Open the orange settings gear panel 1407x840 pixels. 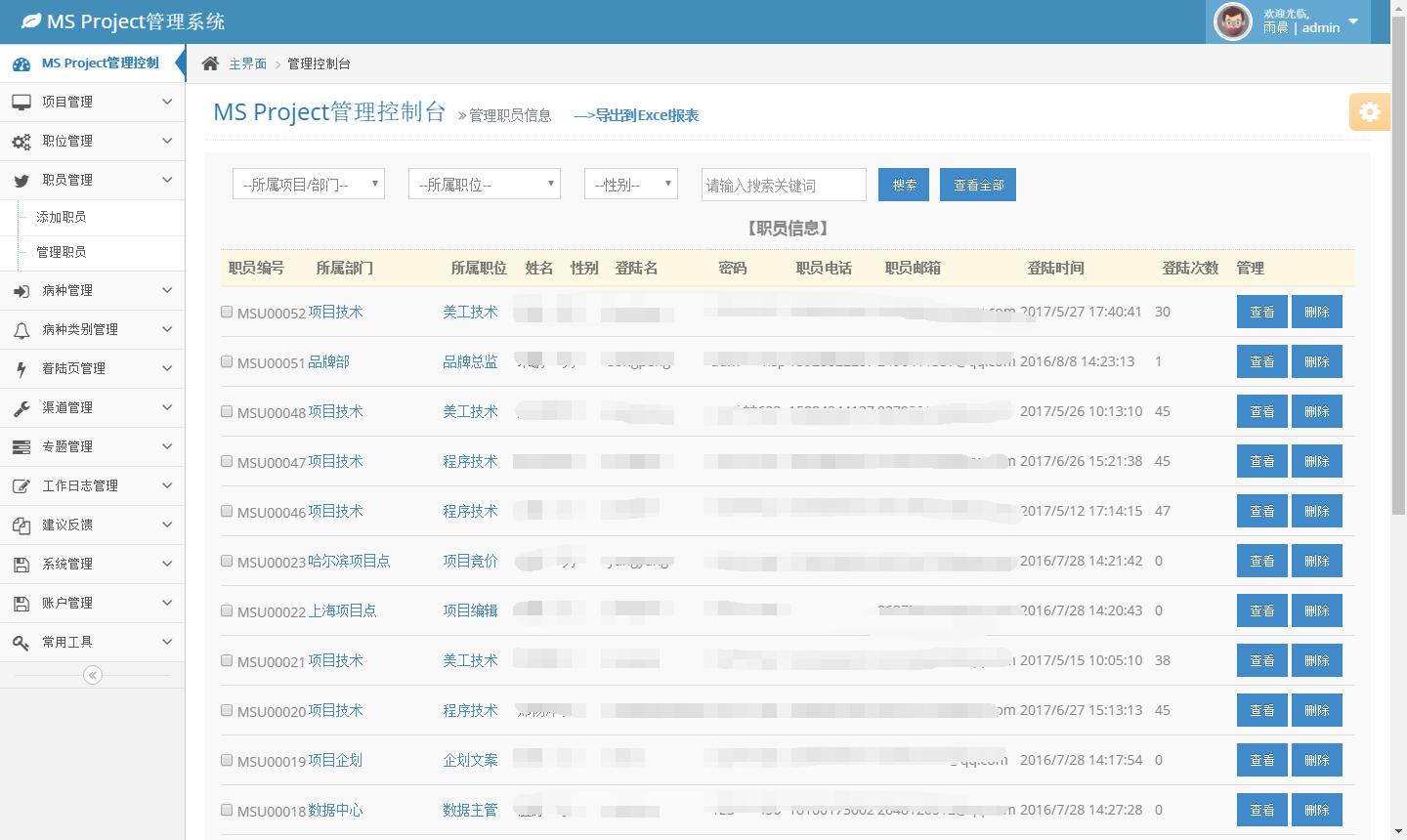(1369, 112)
